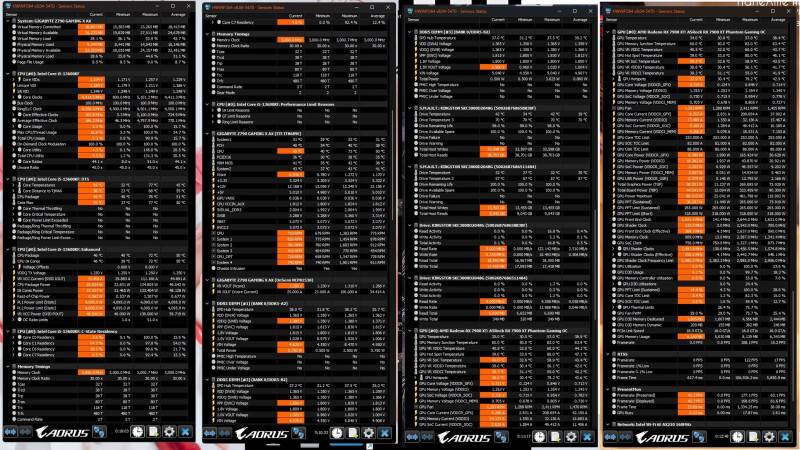Click Average column header in rightmost window
This screenshot has width=800, height=450.
click(x=778, y=19)
